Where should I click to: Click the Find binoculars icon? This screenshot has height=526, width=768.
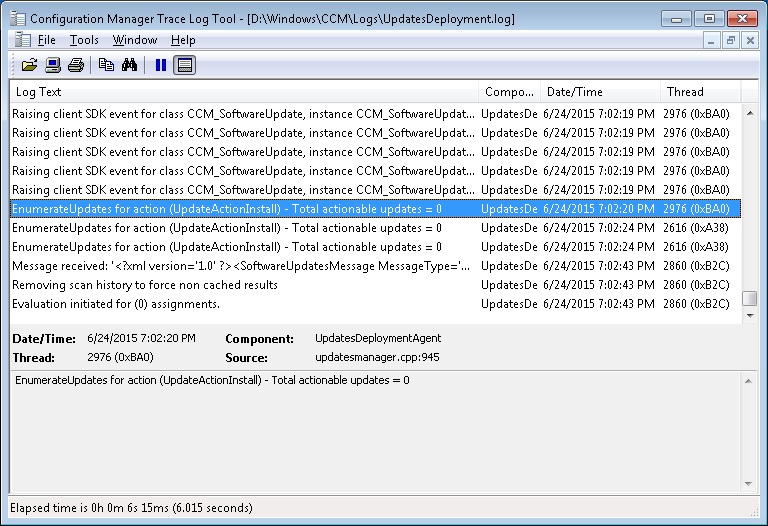pos(129,66)
